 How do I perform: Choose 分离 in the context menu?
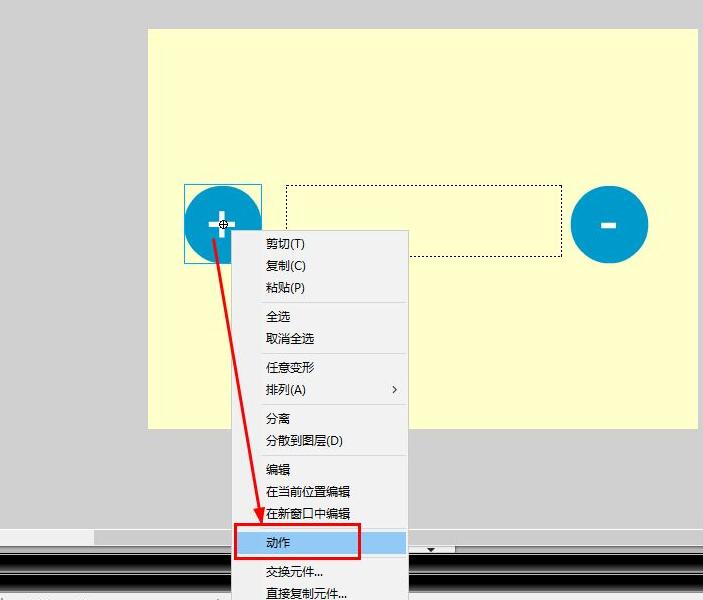[320, 419]
